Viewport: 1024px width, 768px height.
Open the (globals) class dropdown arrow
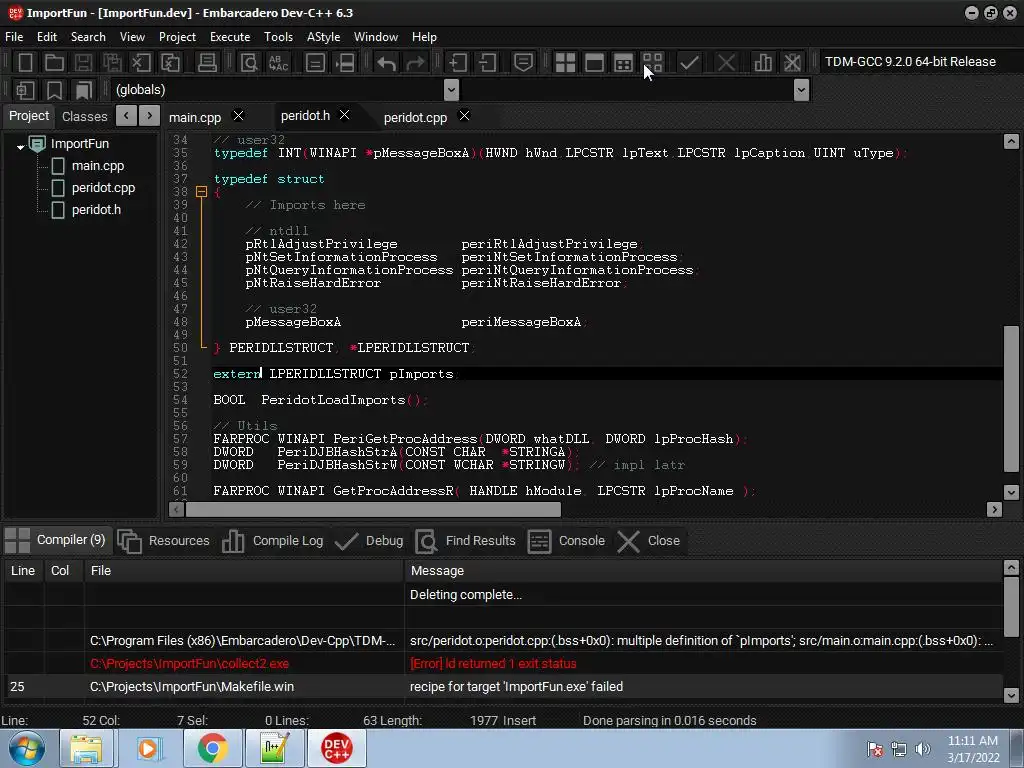tap(451, 89)
